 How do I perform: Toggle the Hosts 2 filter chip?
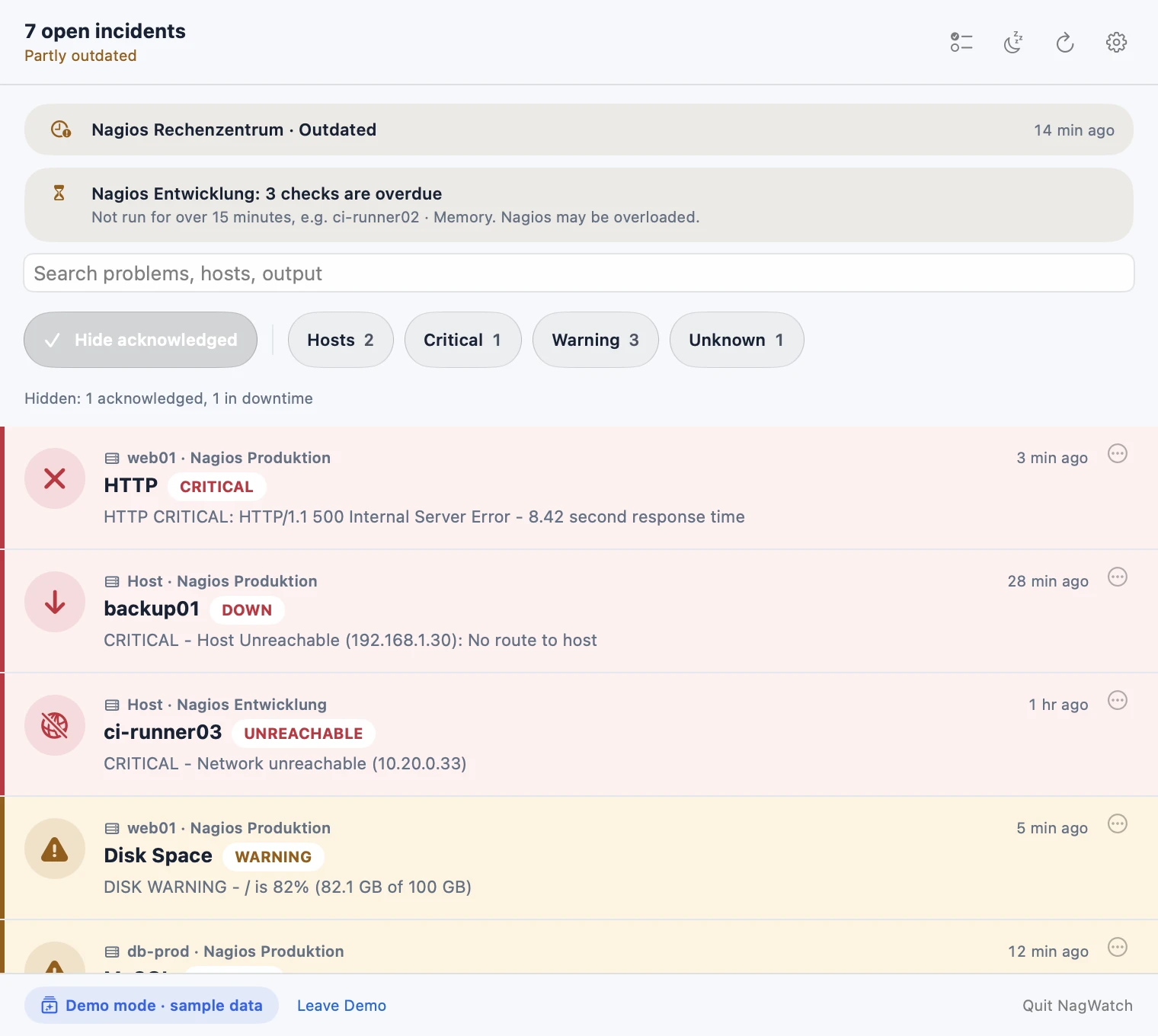[341, 340]
